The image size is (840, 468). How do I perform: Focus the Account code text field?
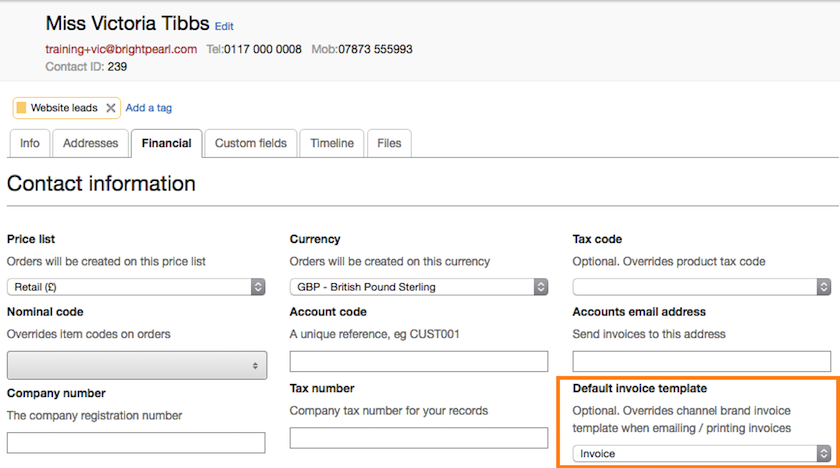coord(419,361)
